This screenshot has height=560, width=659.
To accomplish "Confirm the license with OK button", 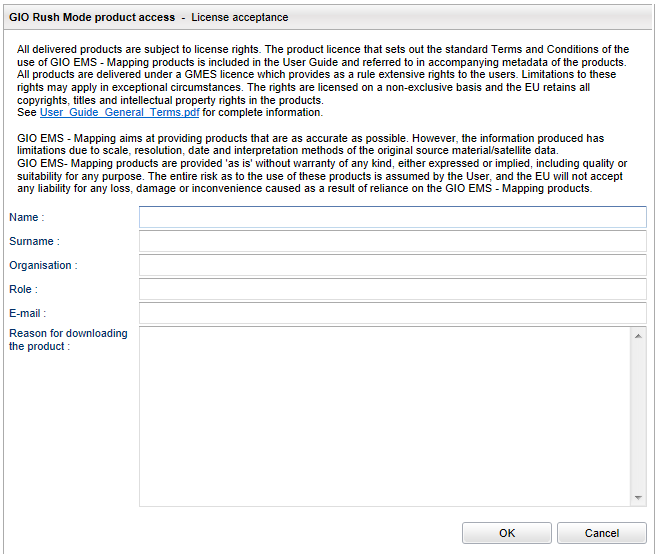I will tap(507, 533).
